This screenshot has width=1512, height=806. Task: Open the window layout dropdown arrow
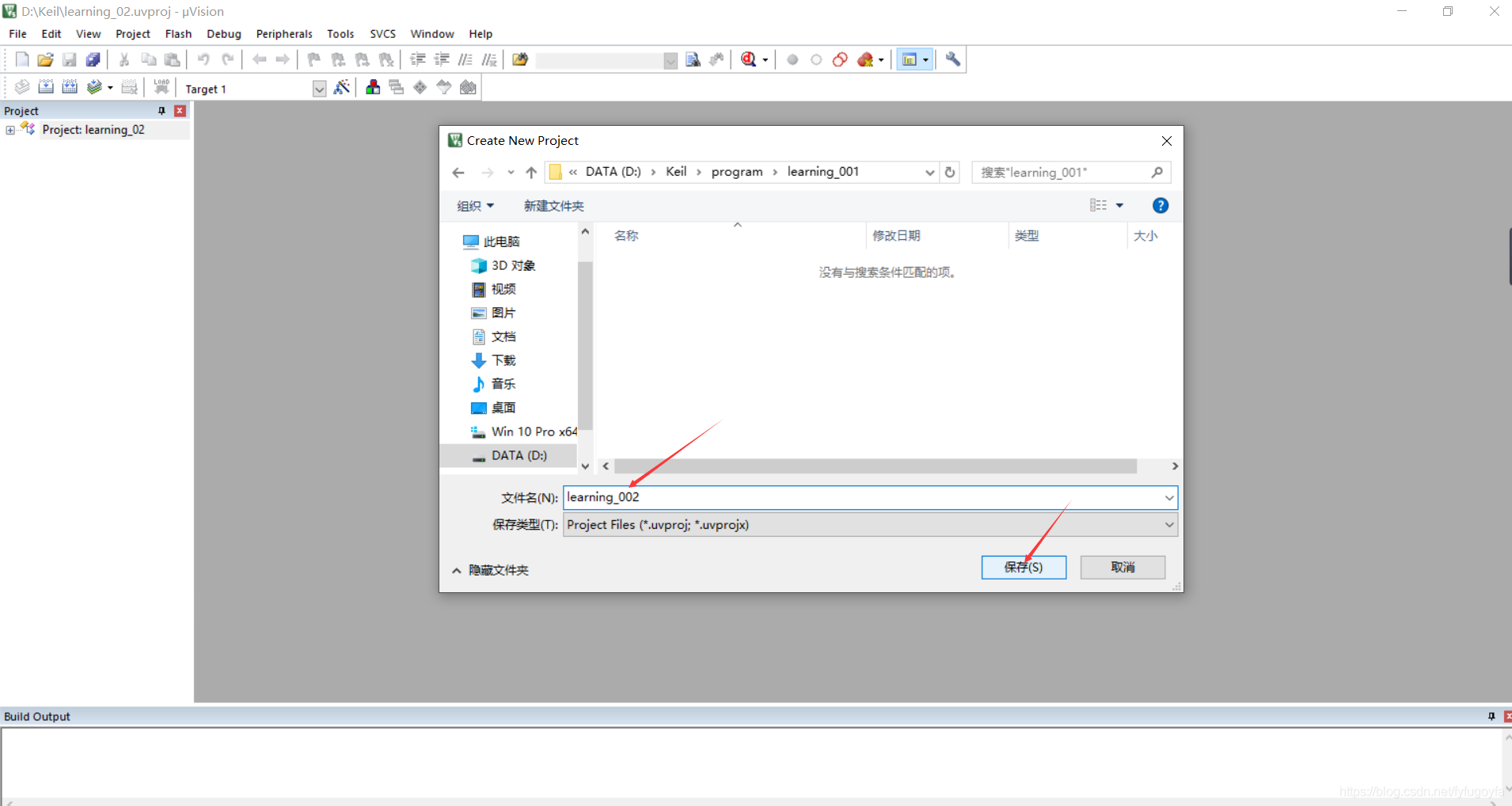pos(925,60)
